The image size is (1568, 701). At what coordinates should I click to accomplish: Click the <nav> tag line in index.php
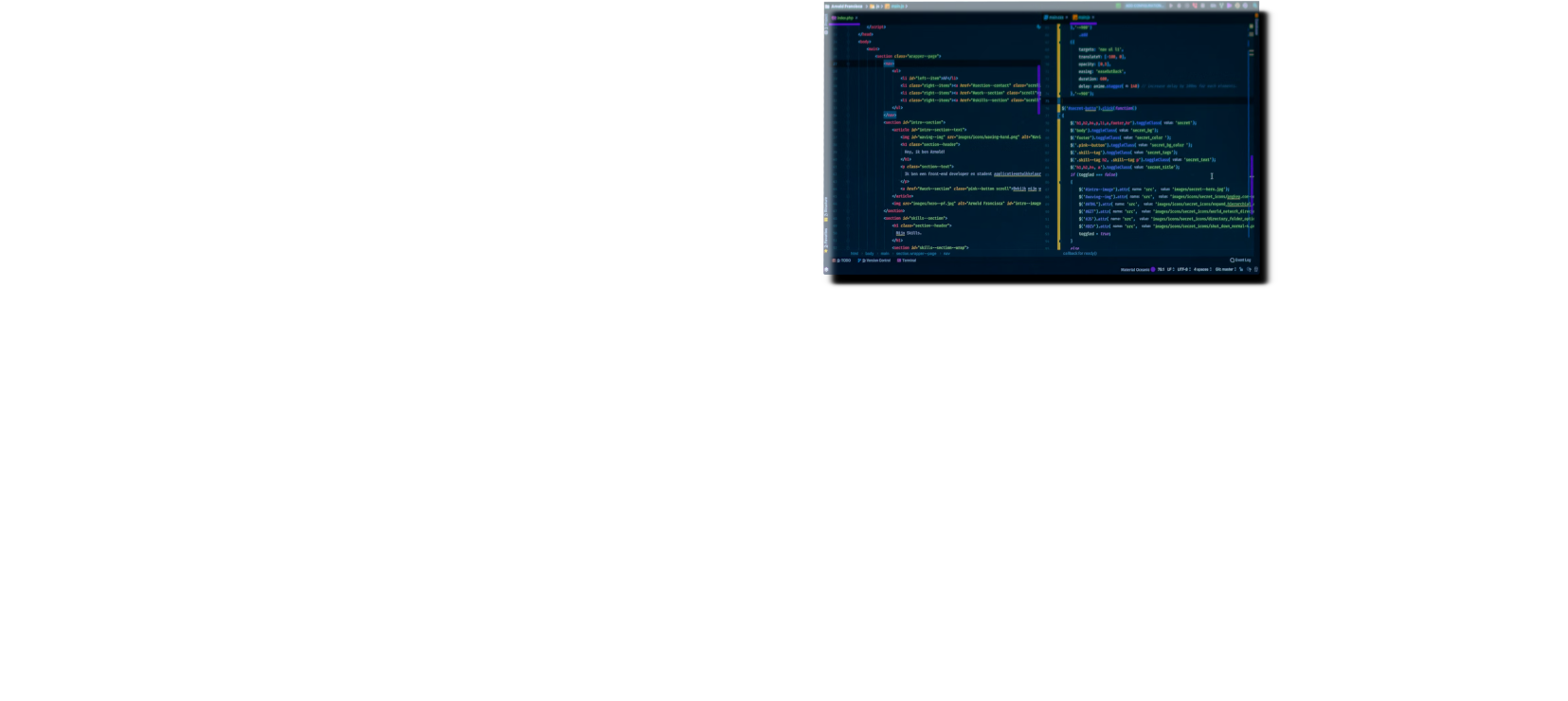click(x=889, y=63)
